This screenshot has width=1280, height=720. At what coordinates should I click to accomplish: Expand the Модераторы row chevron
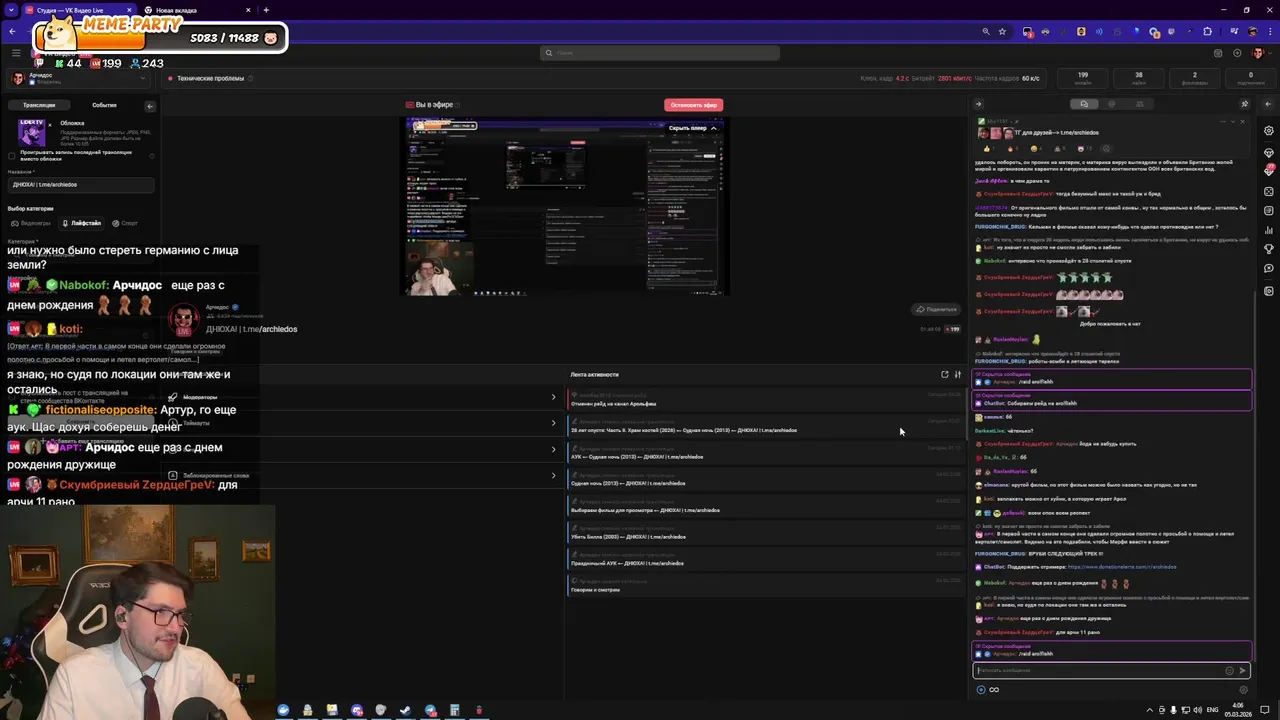click(x=553, y=397)
